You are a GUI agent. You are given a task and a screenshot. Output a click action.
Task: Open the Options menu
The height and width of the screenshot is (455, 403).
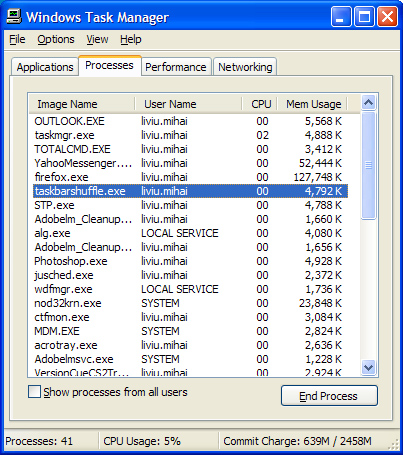(x=56, y=39)
